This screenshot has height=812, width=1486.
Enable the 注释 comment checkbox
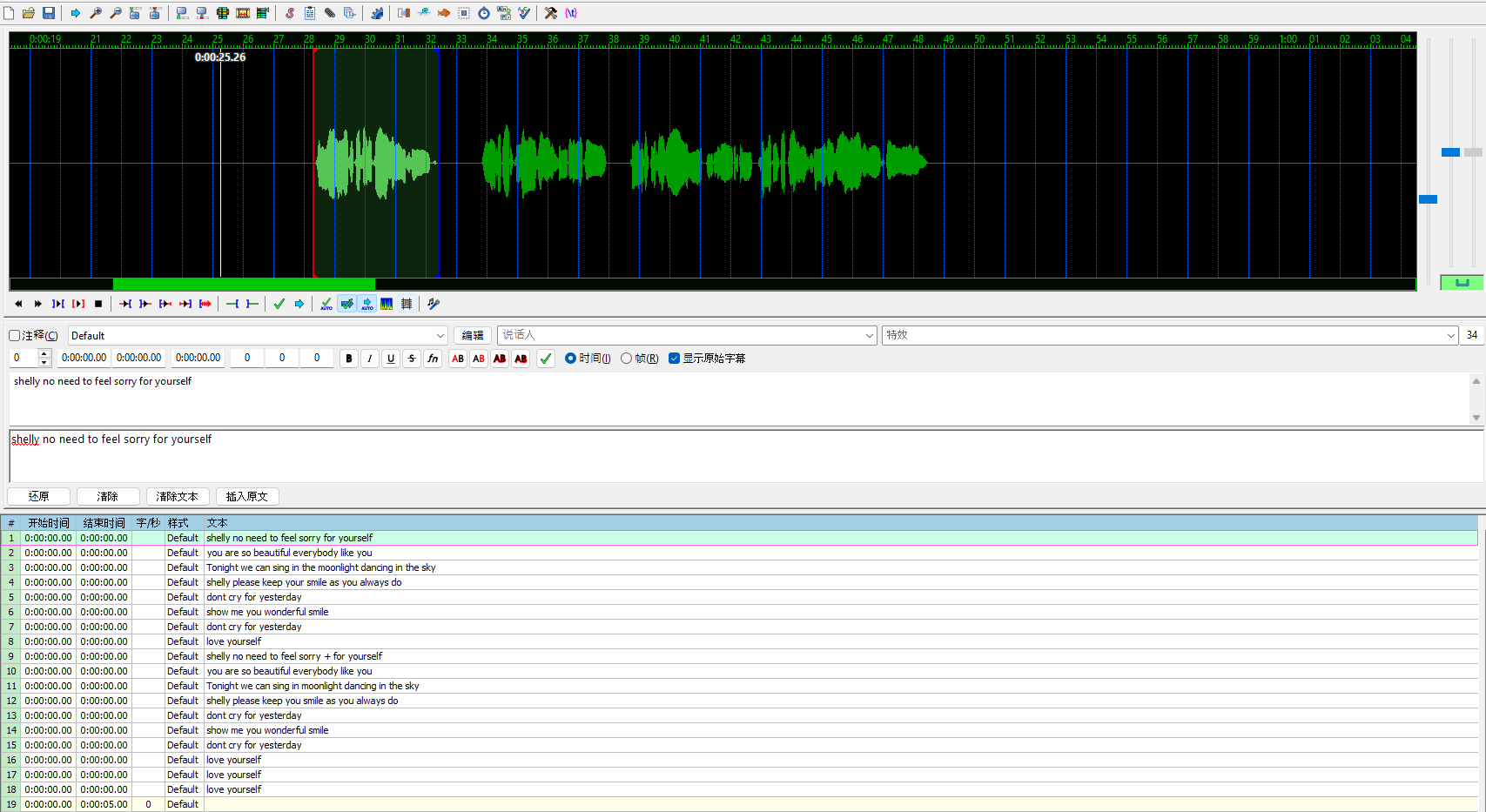(15, 336)
